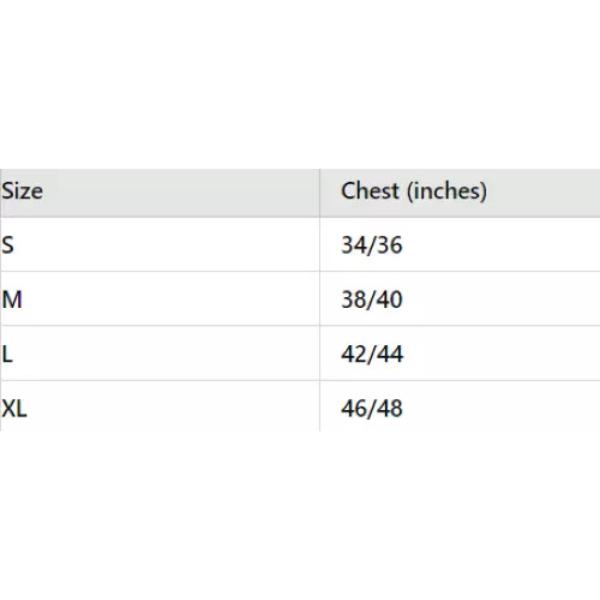The image size is (600, 600).
Task: Click the number 46 in XL row
Action: [354, 408]
